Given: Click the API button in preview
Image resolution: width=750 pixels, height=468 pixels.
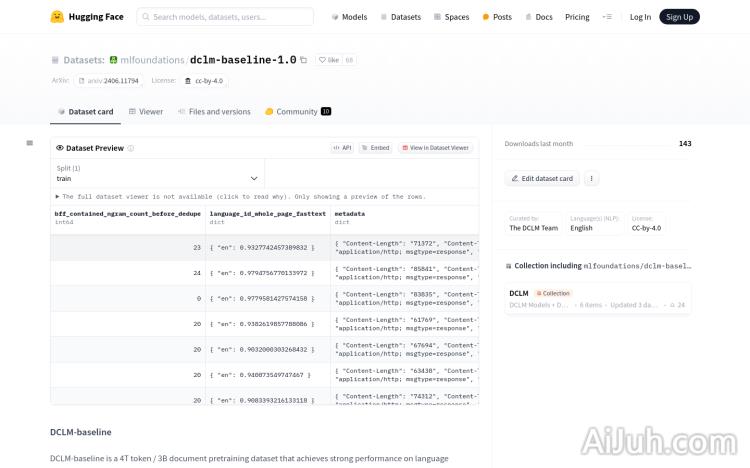Looking at the screenshot, I should pyautogui.click(x=342, y=148).
